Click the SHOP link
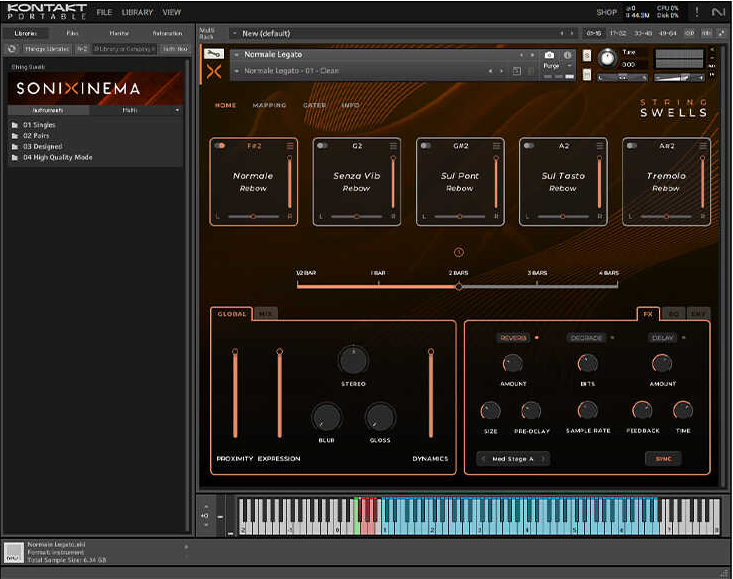This screenshot has height=579, width=733. click(x=606, y=13)
